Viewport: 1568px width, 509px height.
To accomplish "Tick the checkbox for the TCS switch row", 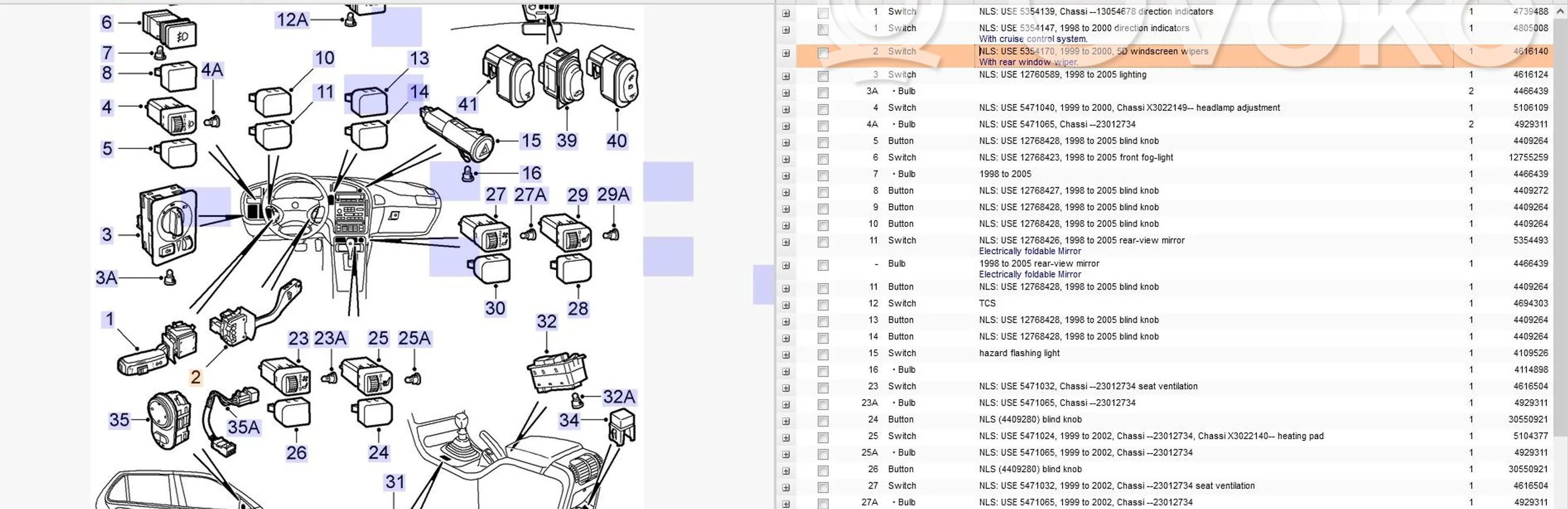I will tap(823, 305).
